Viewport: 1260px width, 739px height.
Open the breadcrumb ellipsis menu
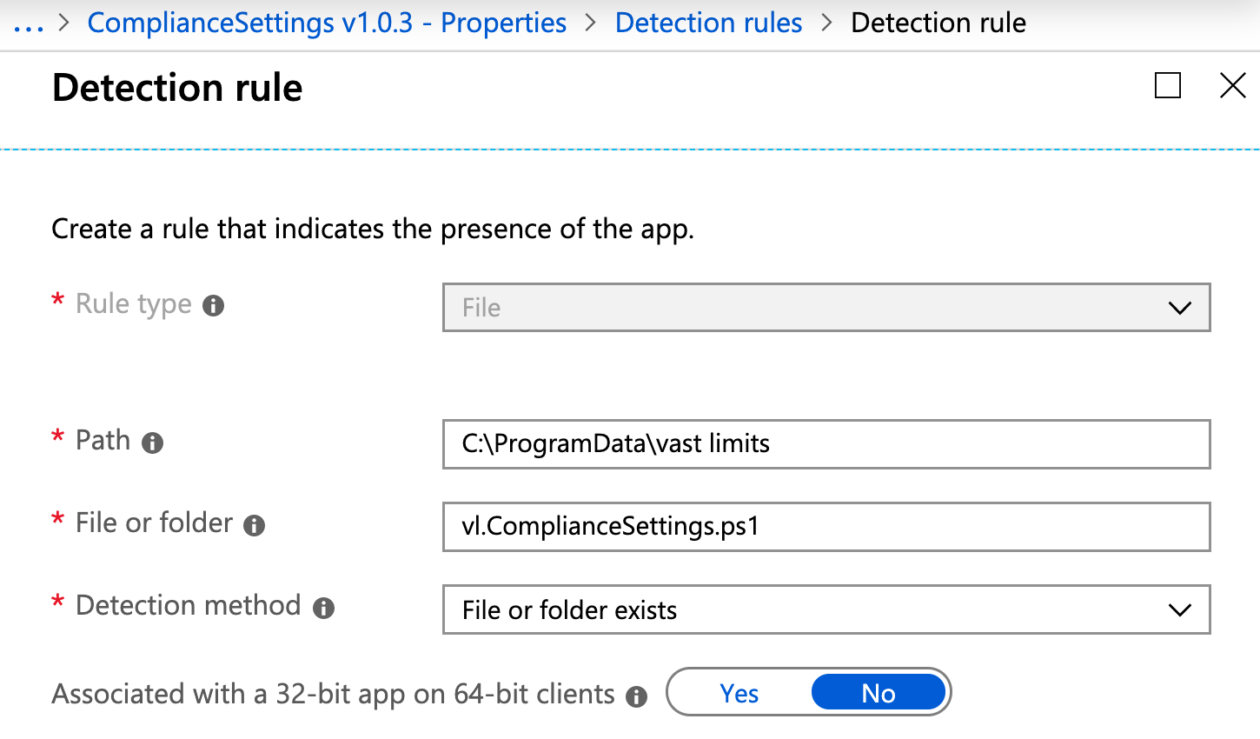[x=29, y=22]
